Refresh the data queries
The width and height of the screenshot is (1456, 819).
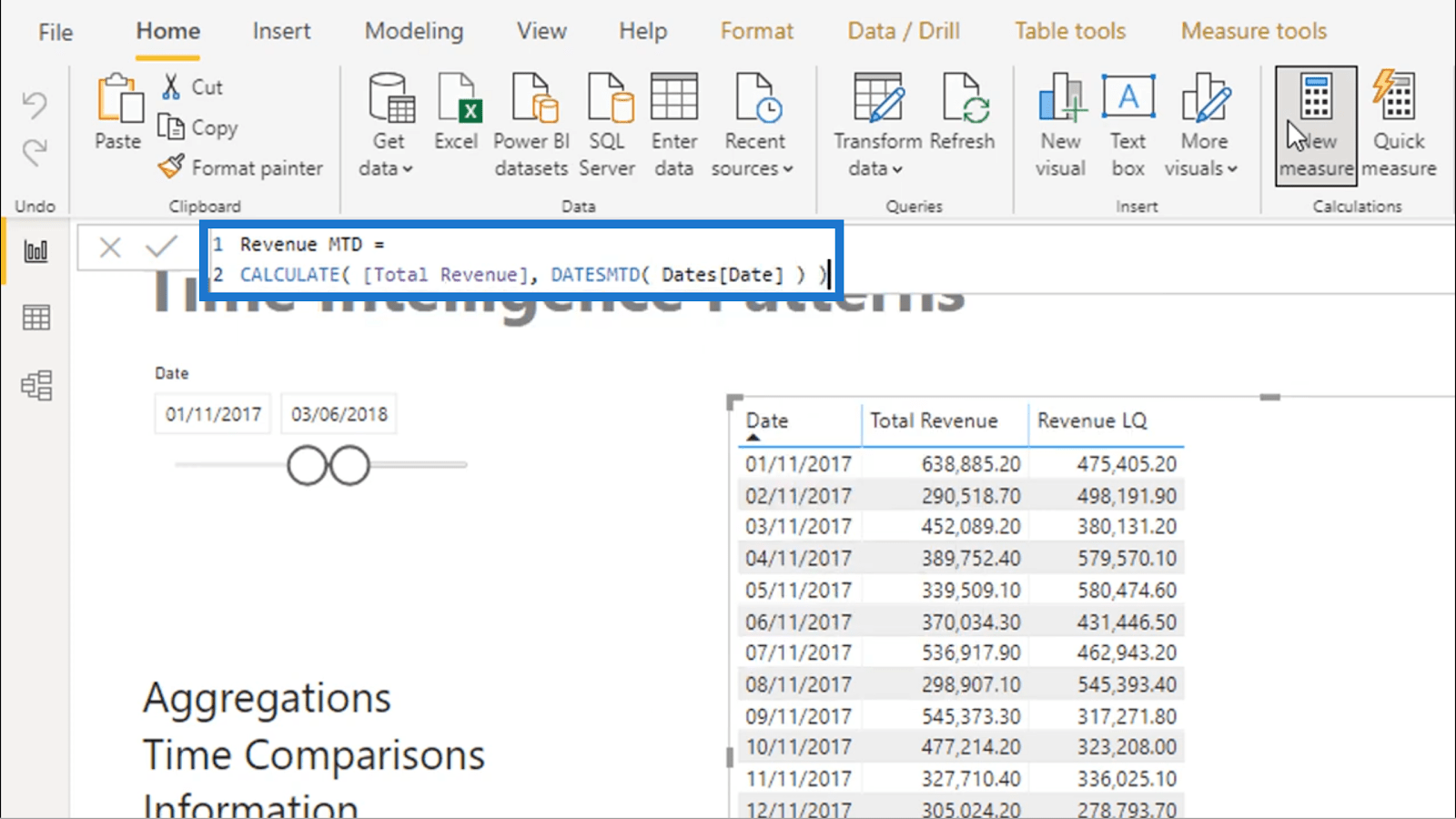[x=963, y=113]
